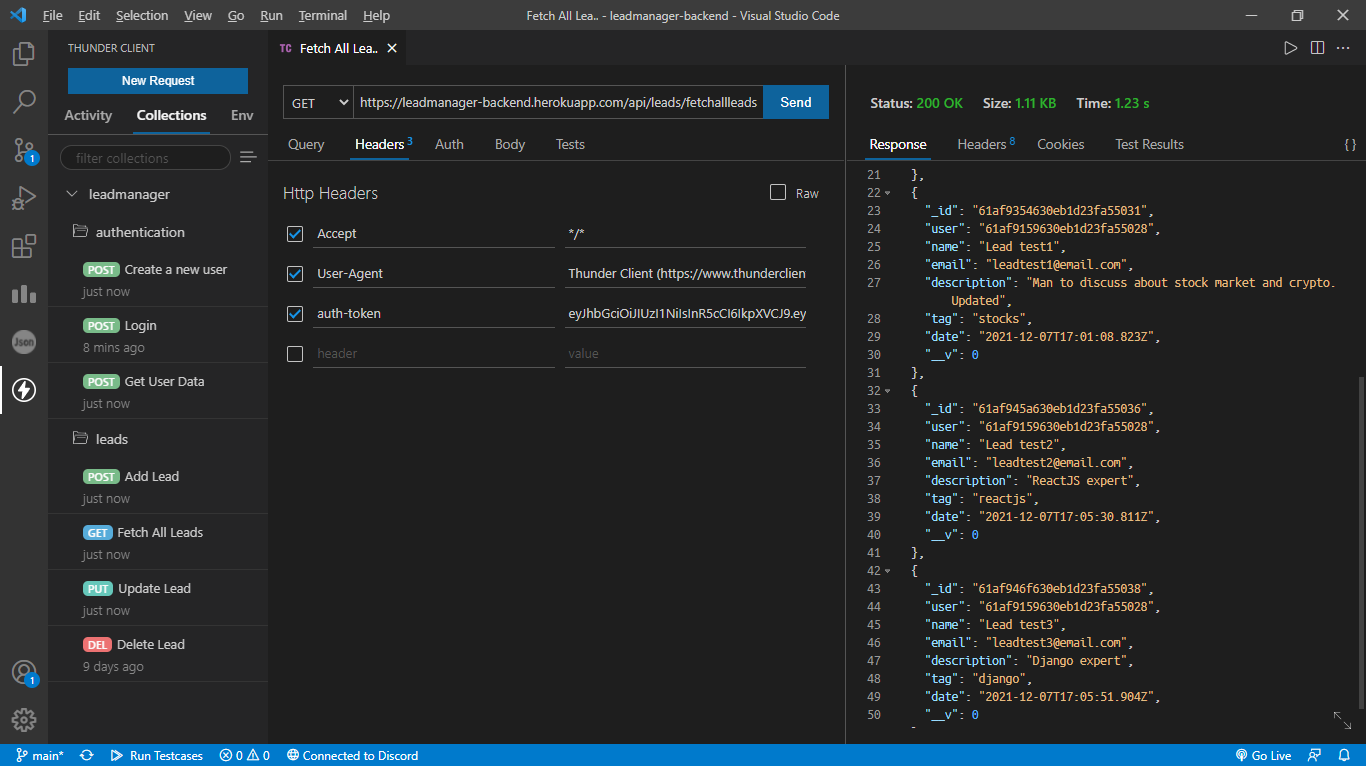Click the auth-token value field
The height and width of the screenshot is (766, 1366).
coord(686,314)
